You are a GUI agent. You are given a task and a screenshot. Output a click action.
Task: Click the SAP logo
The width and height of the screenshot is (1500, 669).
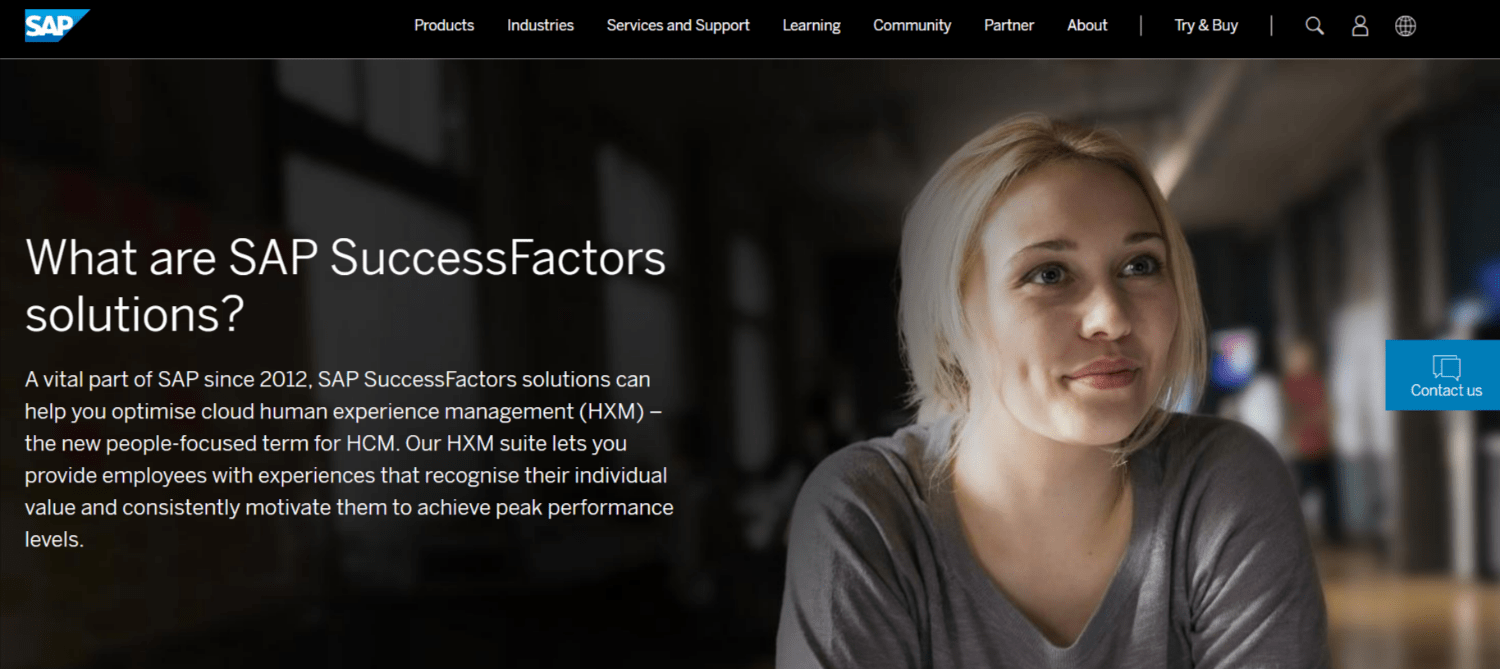pos(57,25)
